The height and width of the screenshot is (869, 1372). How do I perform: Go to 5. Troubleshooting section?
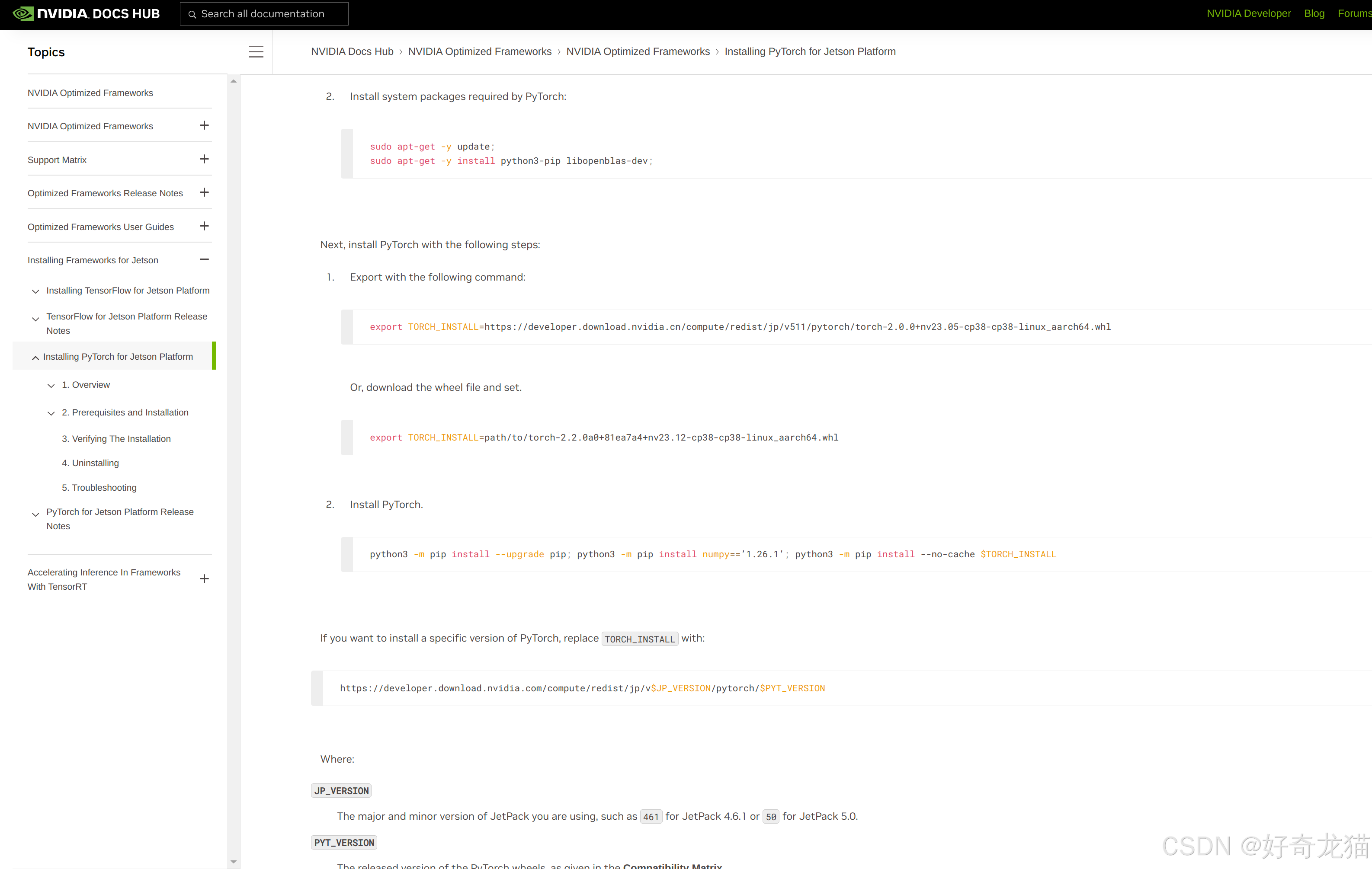(99, 487)
